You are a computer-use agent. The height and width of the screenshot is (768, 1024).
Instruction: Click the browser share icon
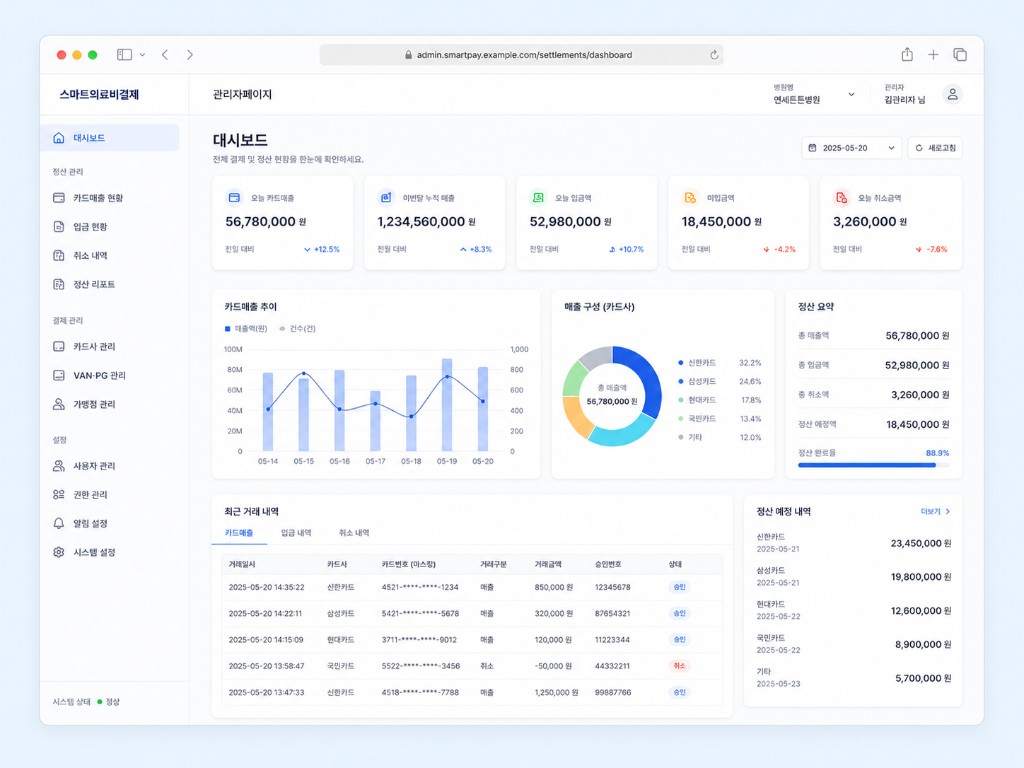(907, 55)
